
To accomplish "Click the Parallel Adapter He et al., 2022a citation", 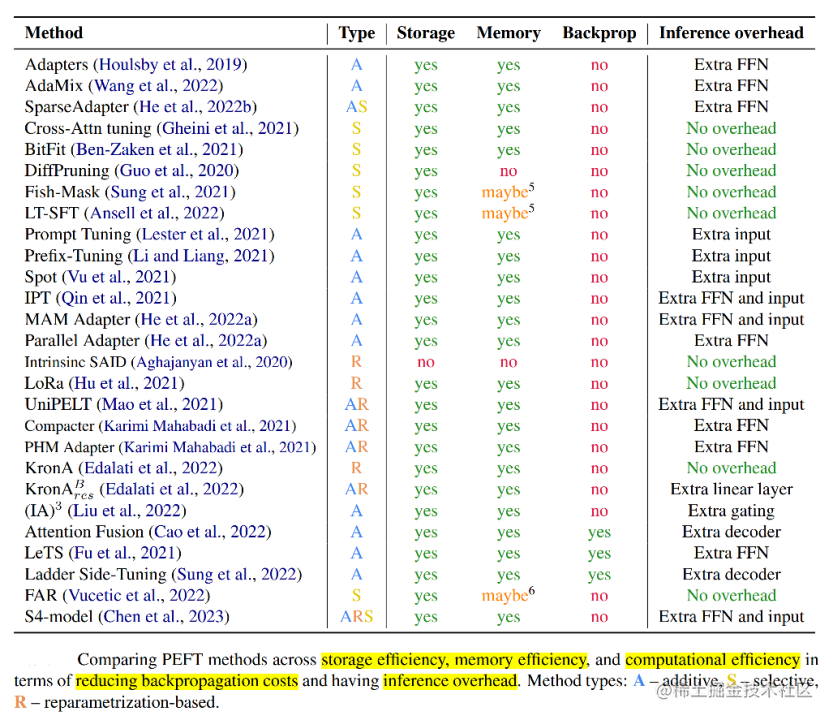I will (x=206, y=341).
